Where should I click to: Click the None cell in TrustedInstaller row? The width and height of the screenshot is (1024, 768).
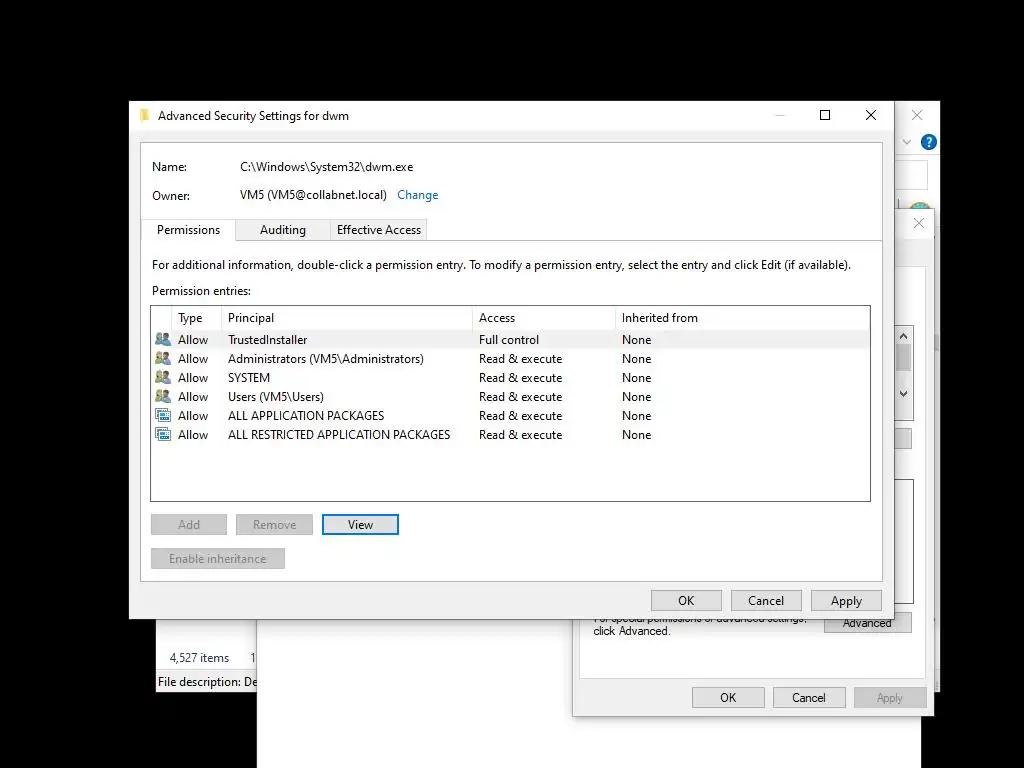(x=636, y=340)
